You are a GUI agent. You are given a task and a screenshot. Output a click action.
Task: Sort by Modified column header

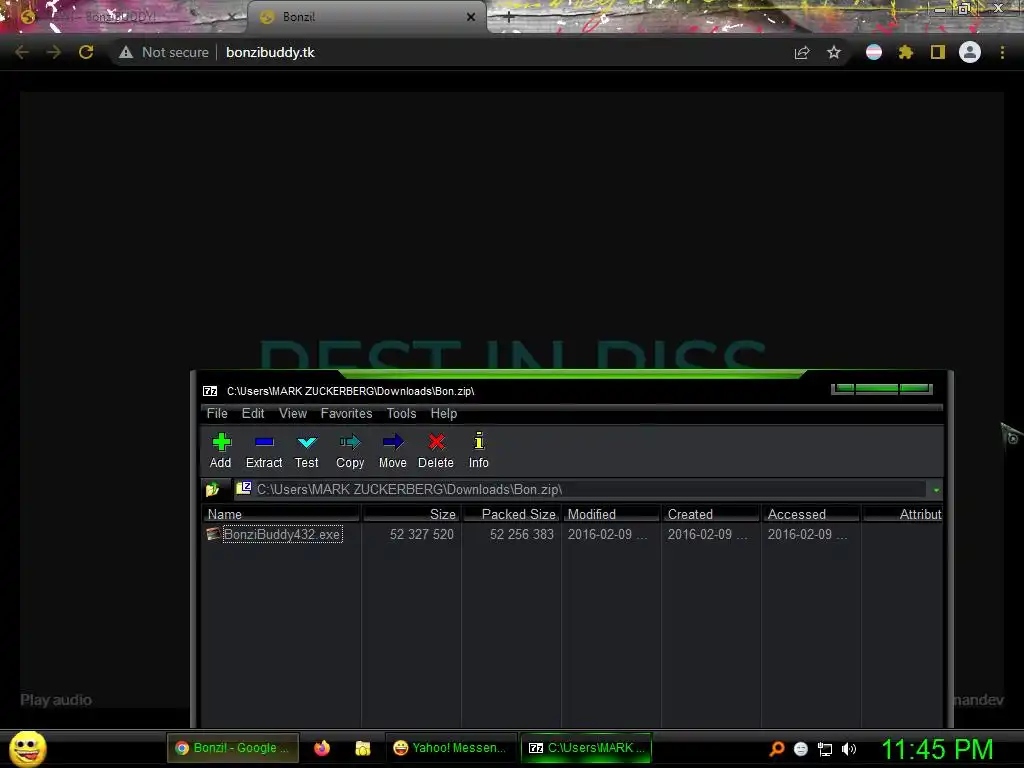[611, 514]
